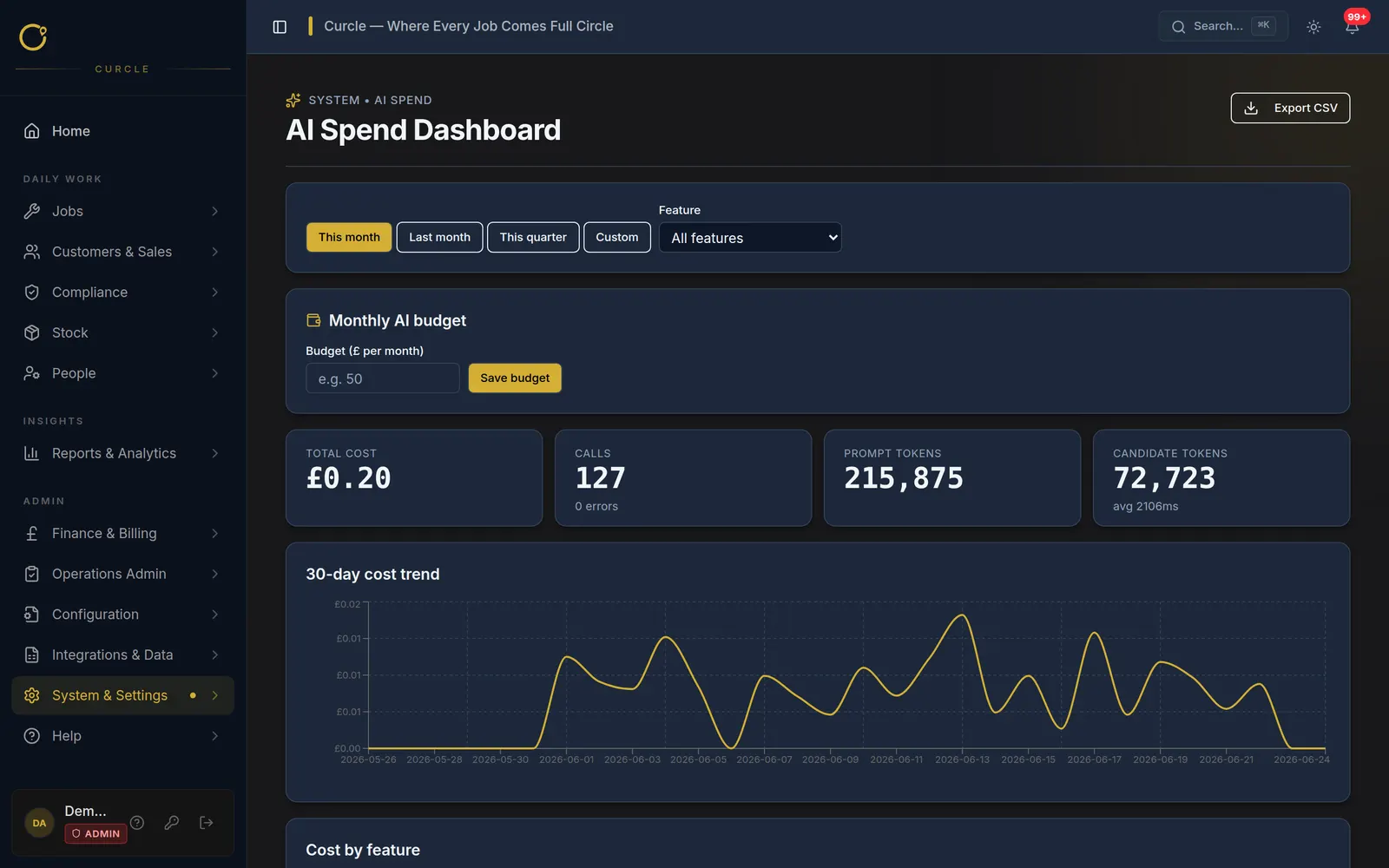Viewport: 1389px width, 868px height.
Task: Click the People user-cog icon
Action: pyautogui.click(x=32, y=373)
